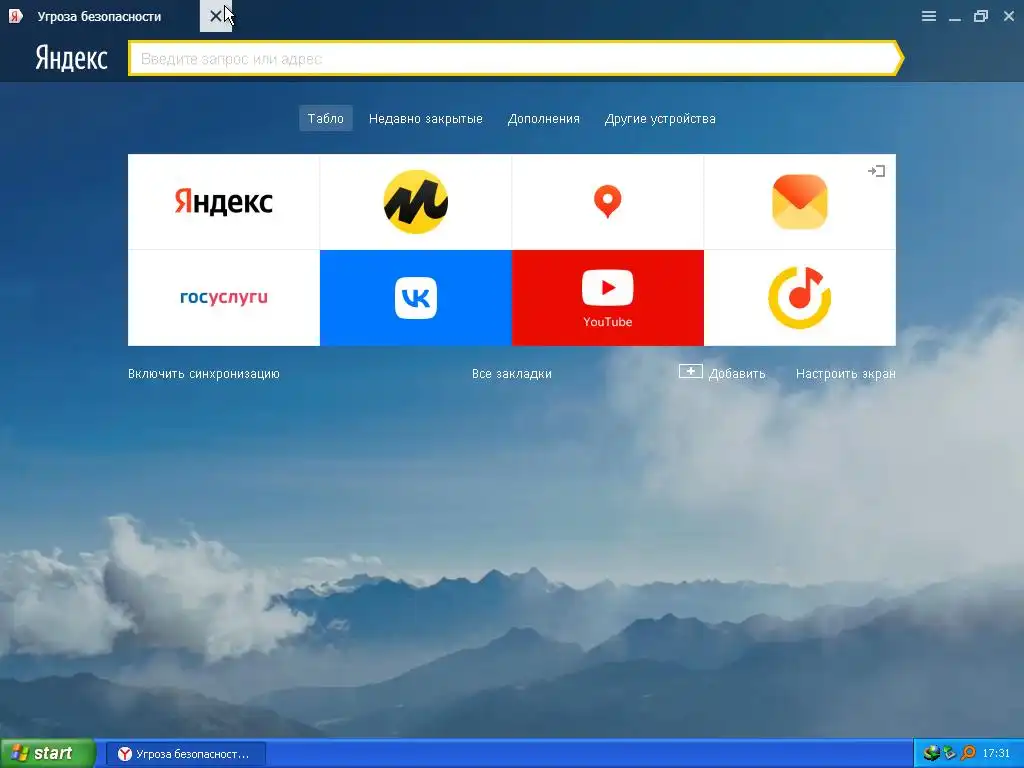Click the Яндекс logo near search bar
1024x768 pixels.
click(x=71, y=58)
